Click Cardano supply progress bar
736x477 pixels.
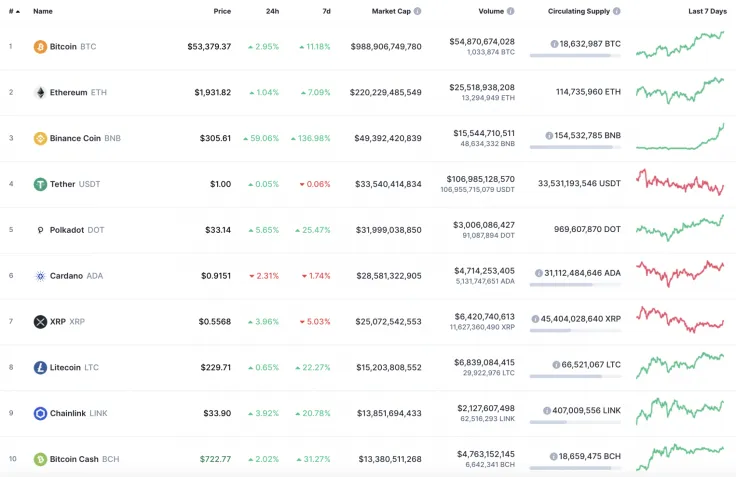click(575, 285)
